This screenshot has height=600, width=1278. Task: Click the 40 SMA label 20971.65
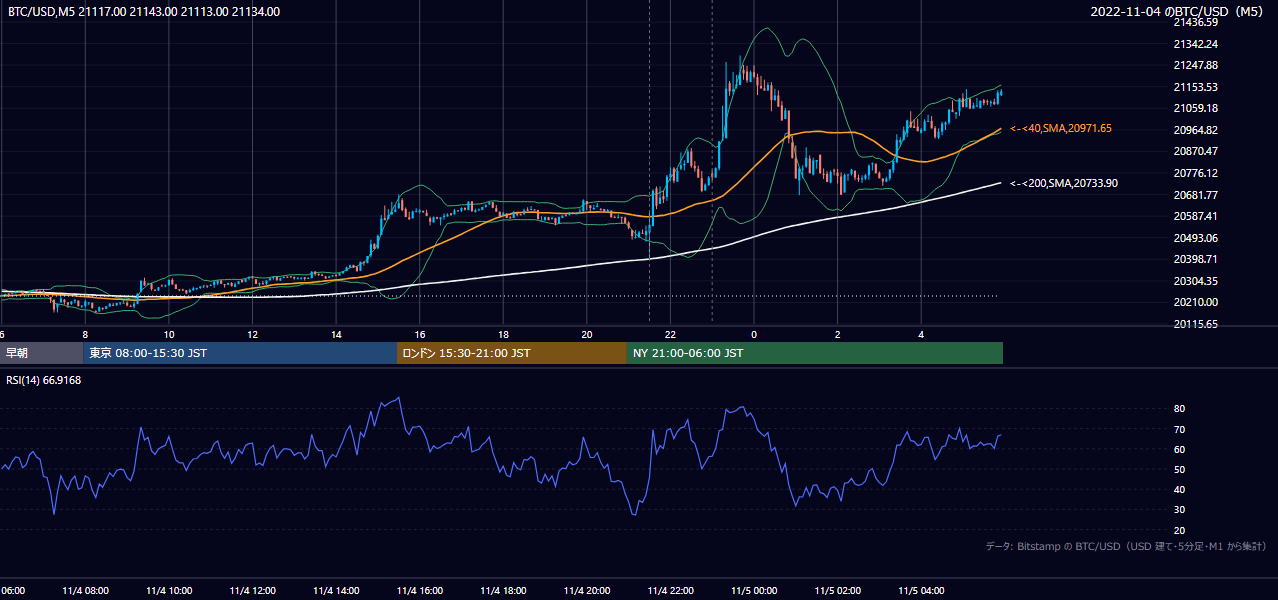tap(1061, 128)
